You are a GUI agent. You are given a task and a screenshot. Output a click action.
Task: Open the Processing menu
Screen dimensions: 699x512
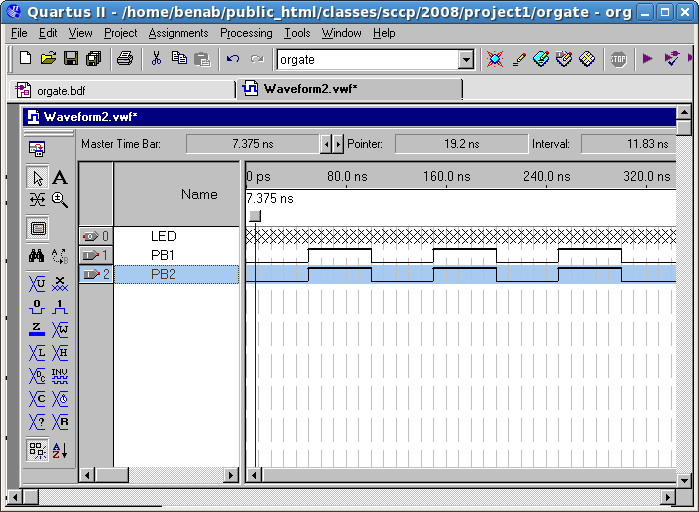[246, 33]
